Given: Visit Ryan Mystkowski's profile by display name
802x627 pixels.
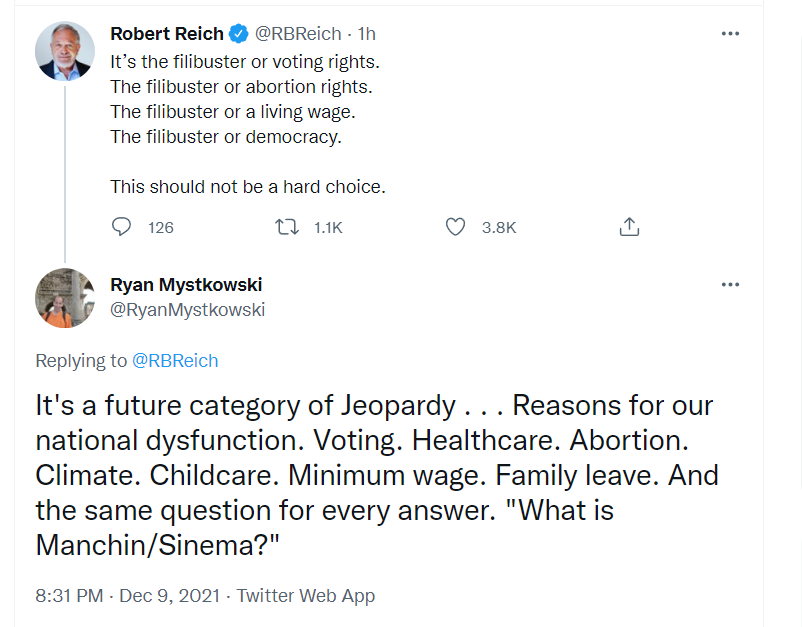Looking at the screenshot, I should pyautogui.click(x=186, y=285).
